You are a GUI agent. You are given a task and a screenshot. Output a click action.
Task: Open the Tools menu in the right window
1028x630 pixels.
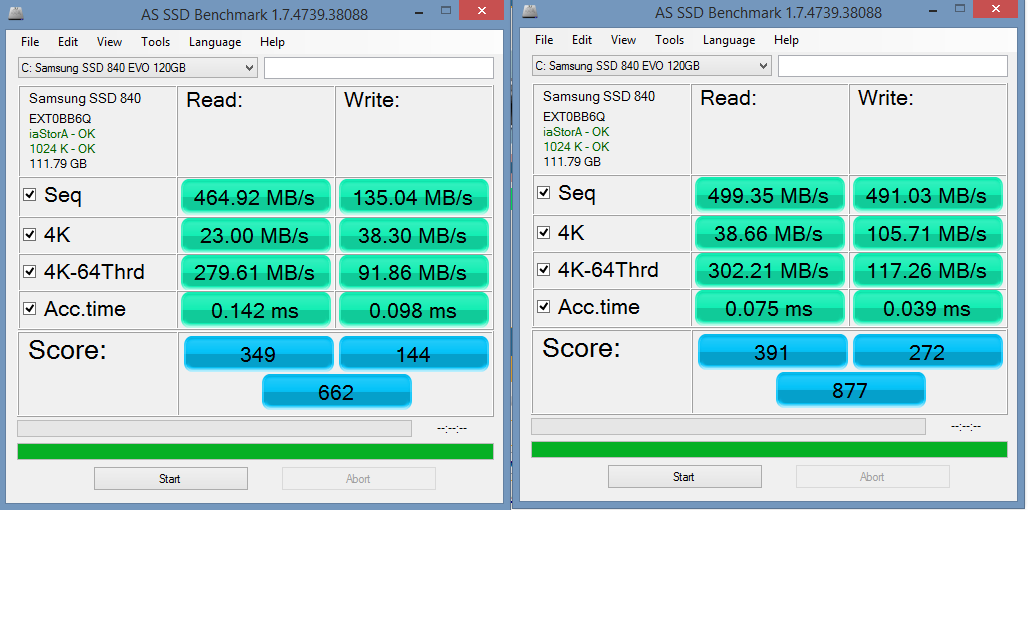coord(669,40)
